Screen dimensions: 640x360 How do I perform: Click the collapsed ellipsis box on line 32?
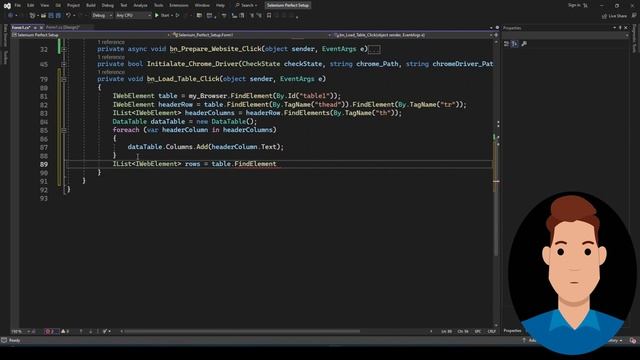click(374, 49)
